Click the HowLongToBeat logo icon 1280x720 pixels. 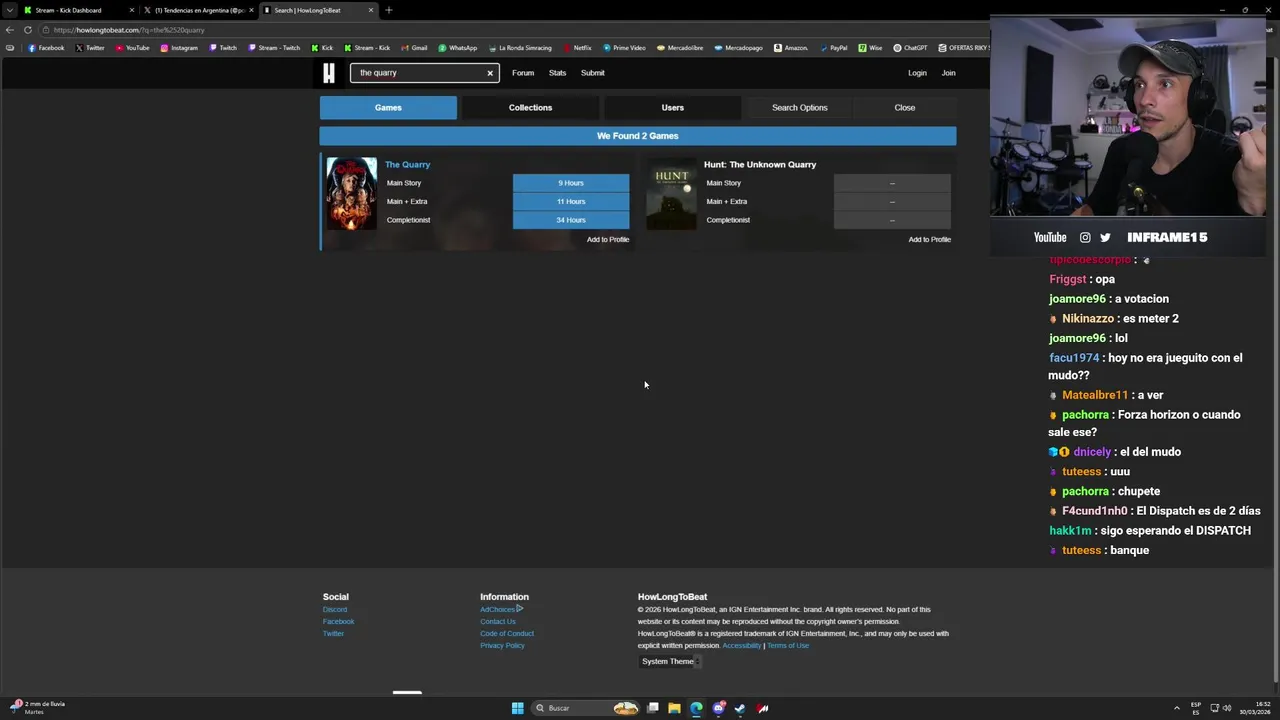(329, 73)
